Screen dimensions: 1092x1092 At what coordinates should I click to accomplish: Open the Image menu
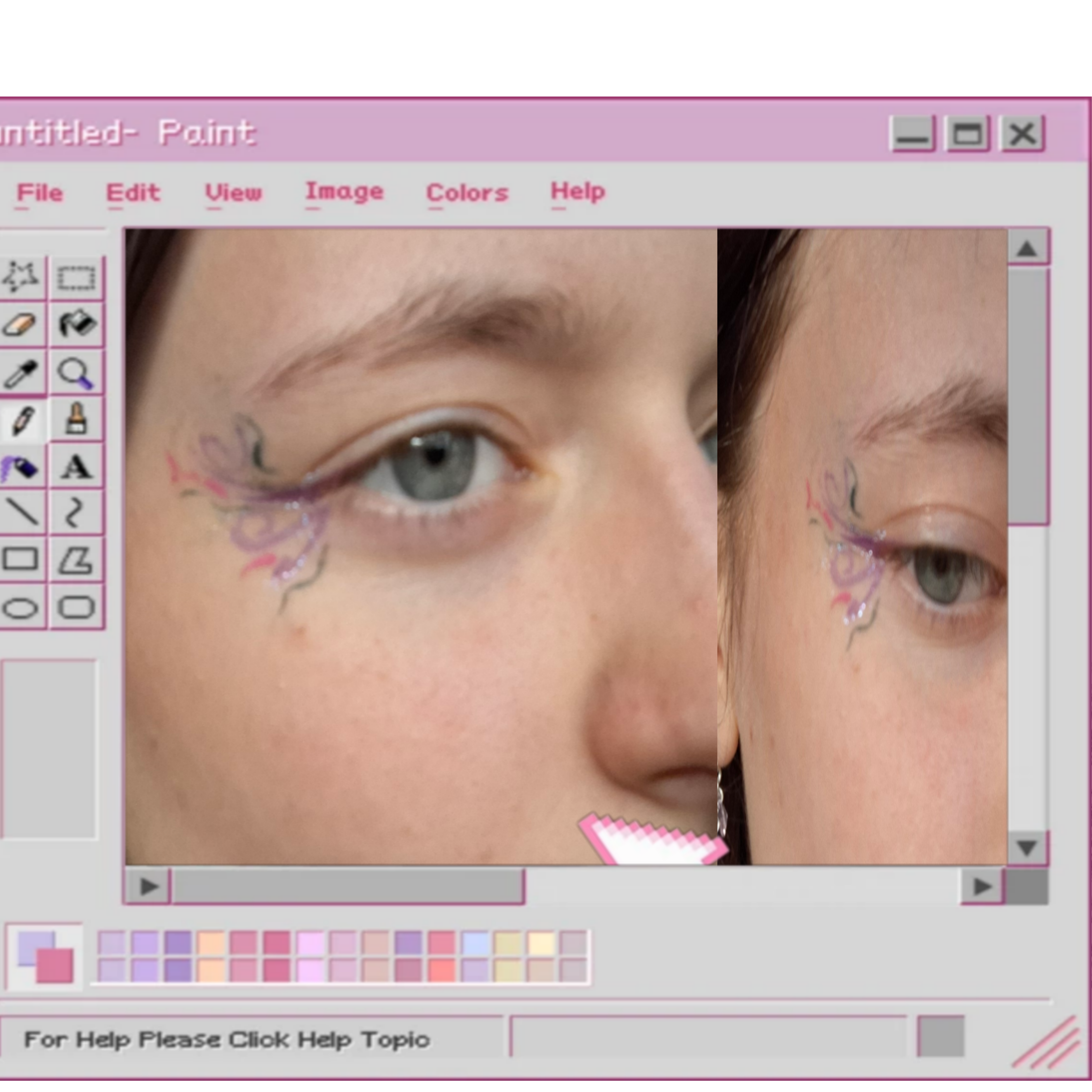click(344, 192)
